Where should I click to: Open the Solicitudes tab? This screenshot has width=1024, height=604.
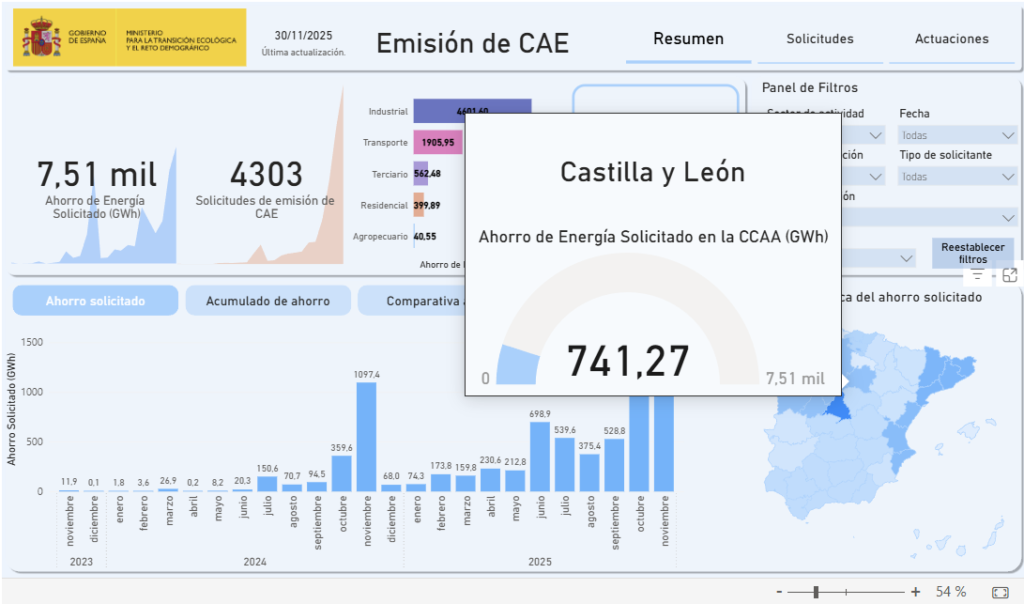(819, 39)
